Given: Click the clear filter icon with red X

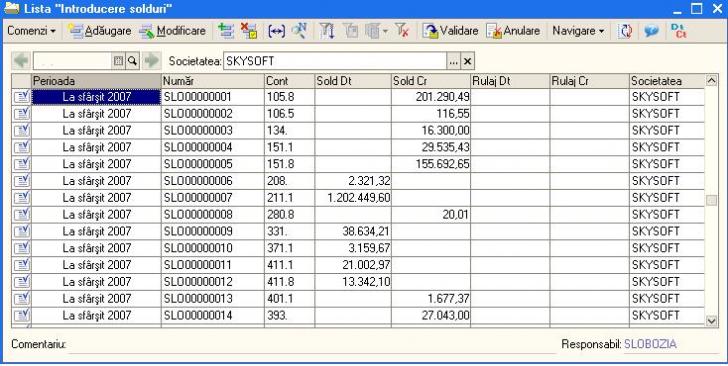Looking at the screenshot, I should click(402, 31).
